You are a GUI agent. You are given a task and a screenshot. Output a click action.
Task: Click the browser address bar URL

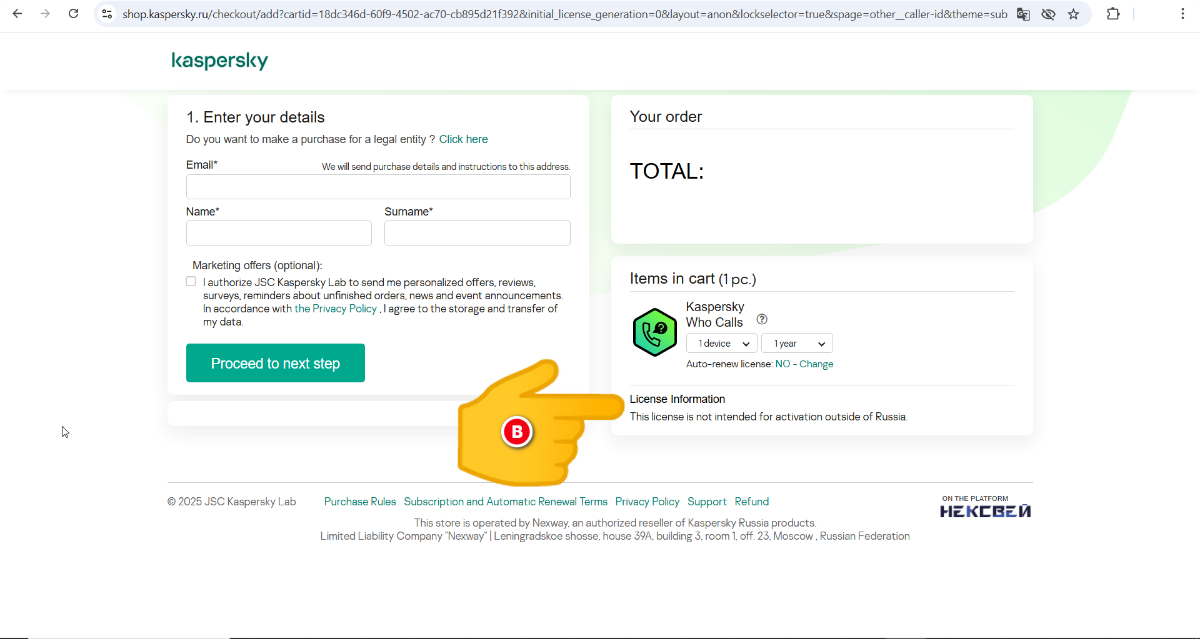point(565,14)
